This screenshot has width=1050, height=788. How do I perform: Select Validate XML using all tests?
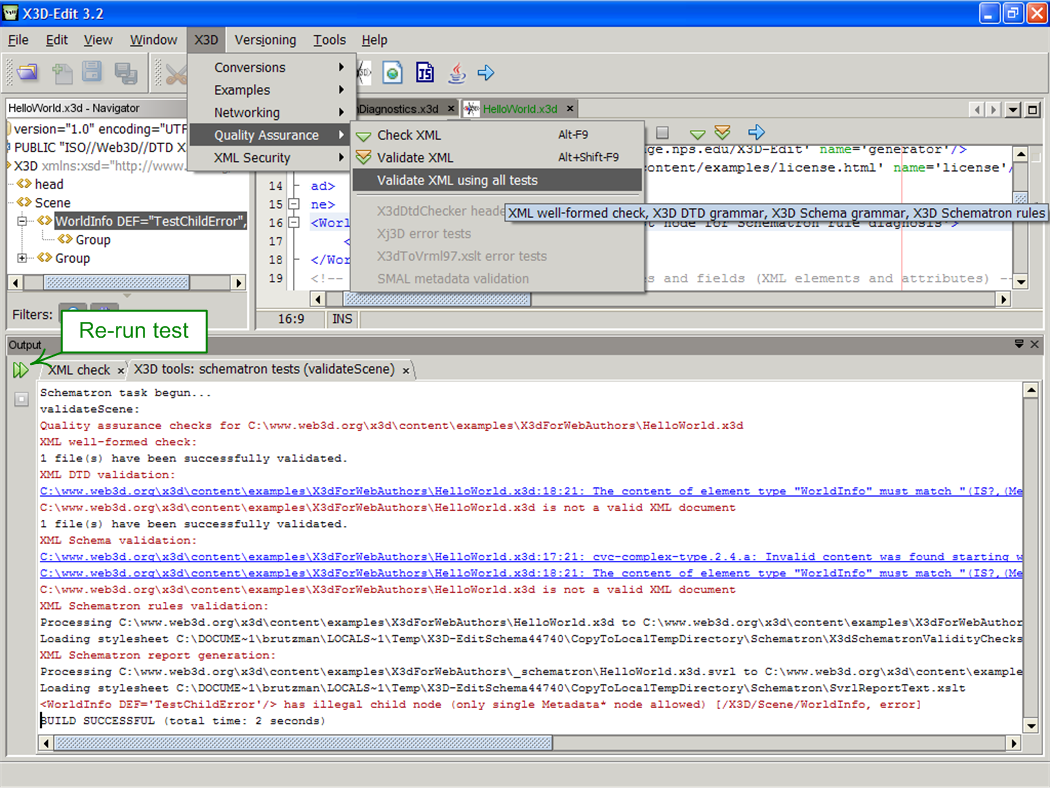[496, 180]
